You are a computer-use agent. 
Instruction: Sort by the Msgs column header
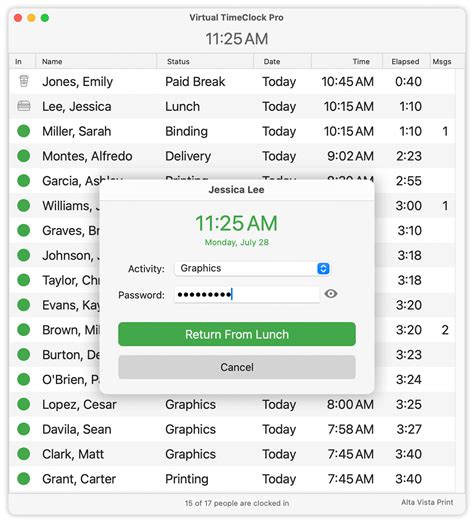click(x=442, y=61)
